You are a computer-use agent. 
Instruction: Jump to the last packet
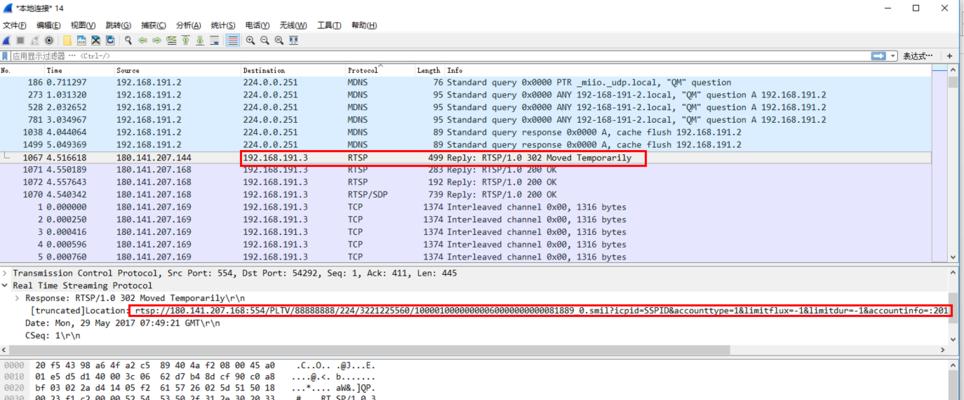[x=200, y=41]
